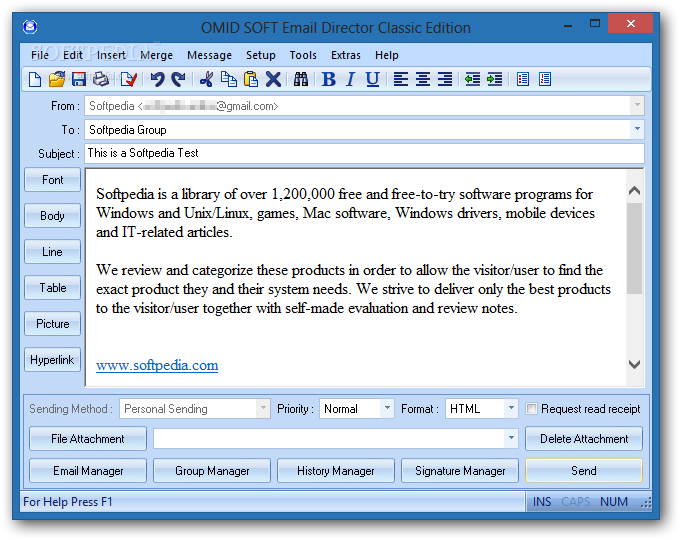Delete selection with the X icon

(273, 79)
